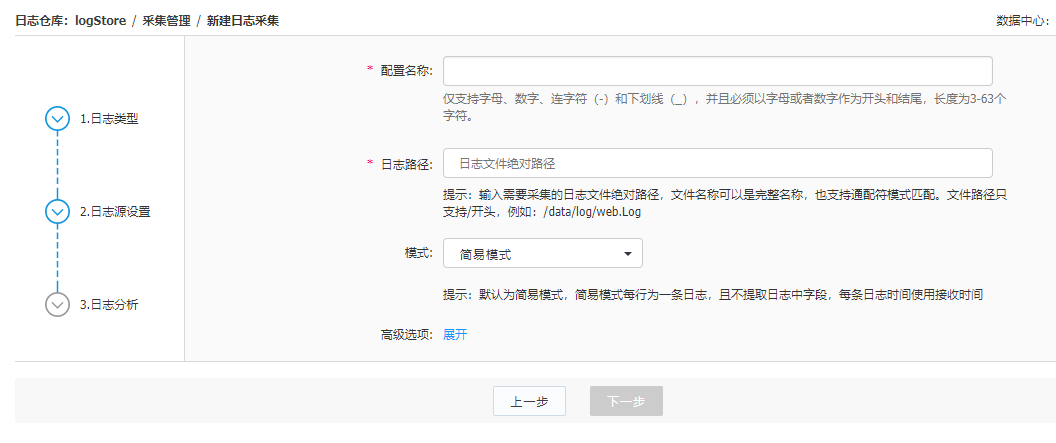
Task: Click logStore in the breadcrumb
Action: pos(100,21)
